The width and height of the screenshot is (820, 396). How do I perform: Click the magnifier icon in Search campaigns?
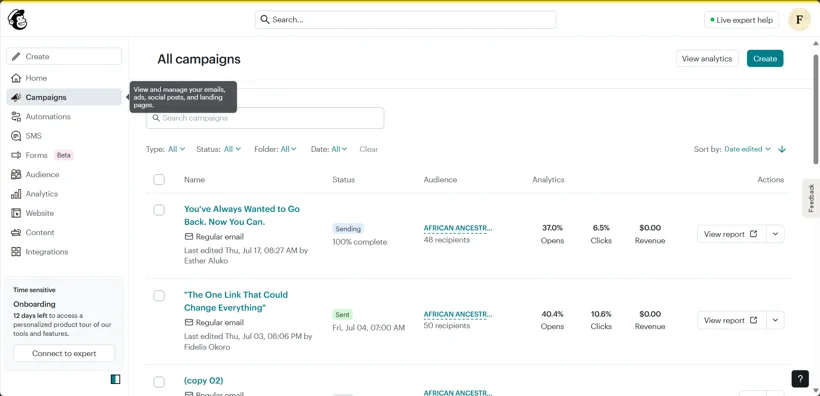[156, 118]
